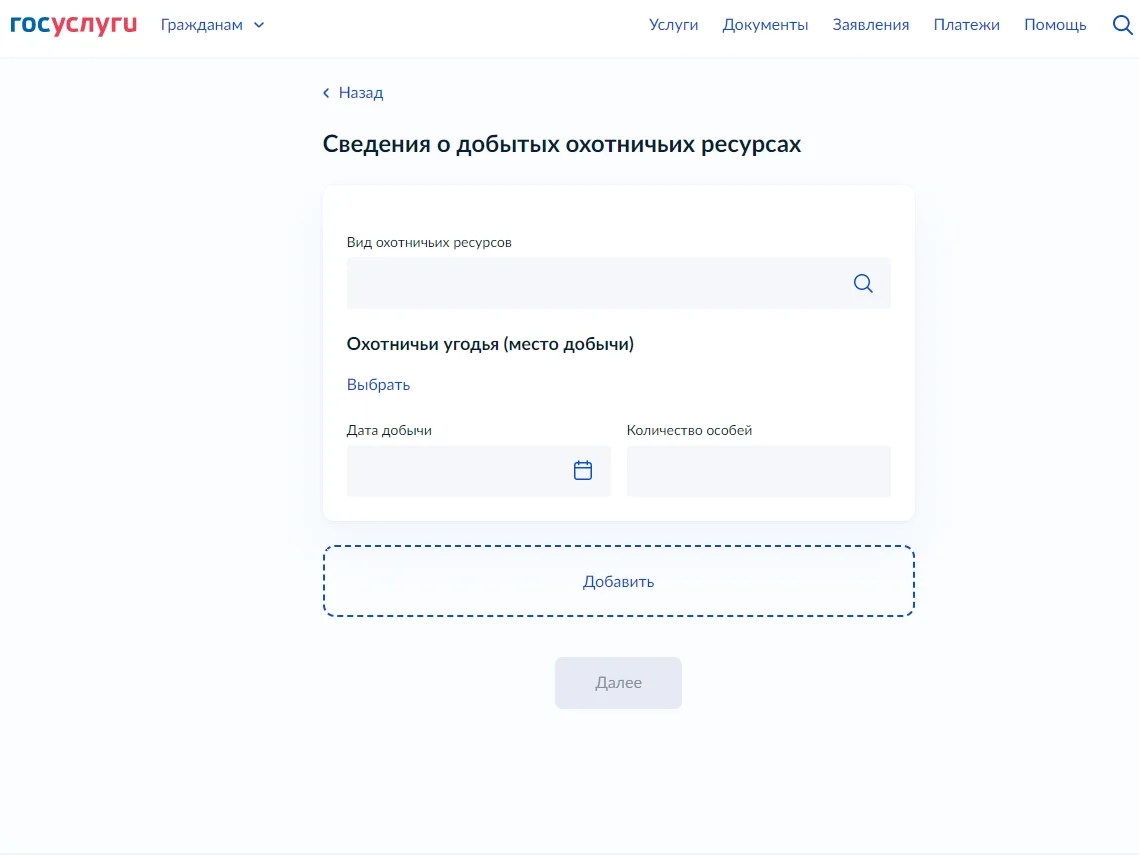Expand the chevron next to Гражданам
1139x855 pixels.
[259, 25]
